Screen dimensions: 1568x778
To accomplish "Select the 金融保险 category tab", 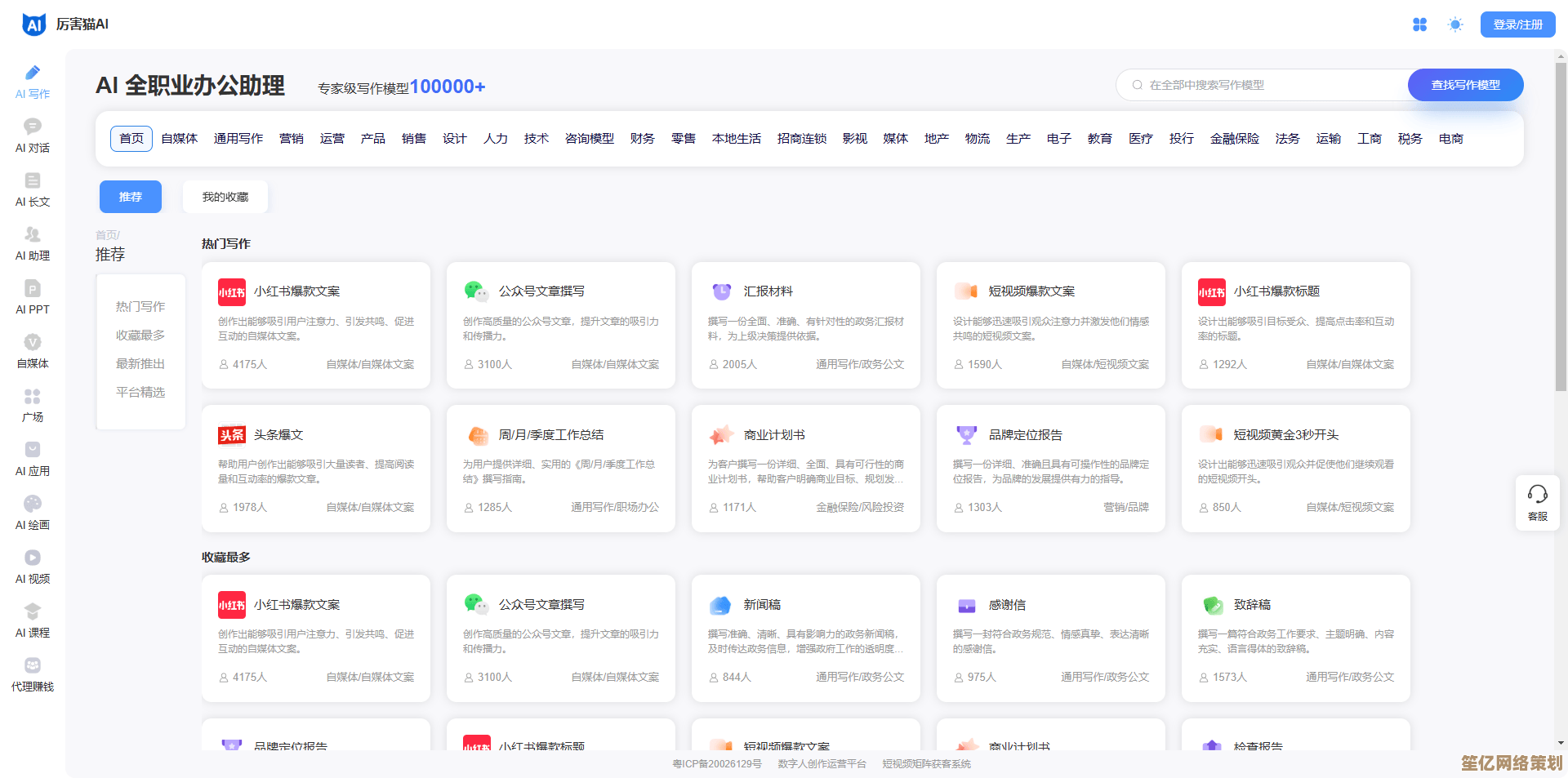I will click(1235, 139).
